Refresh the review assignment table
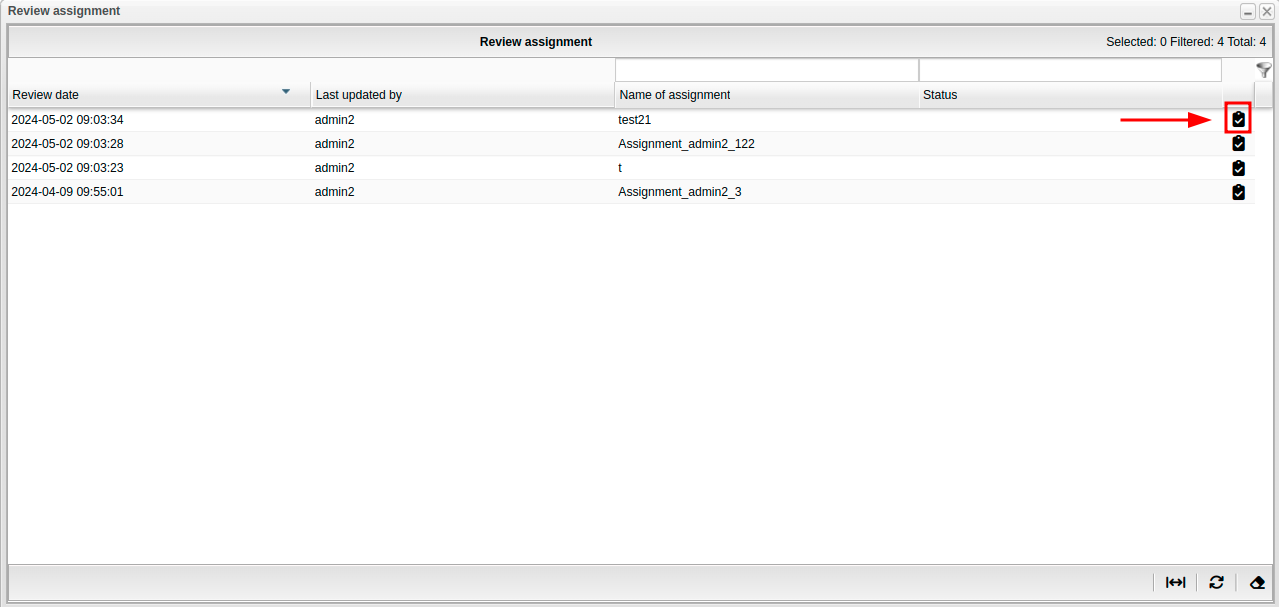 1216,582
